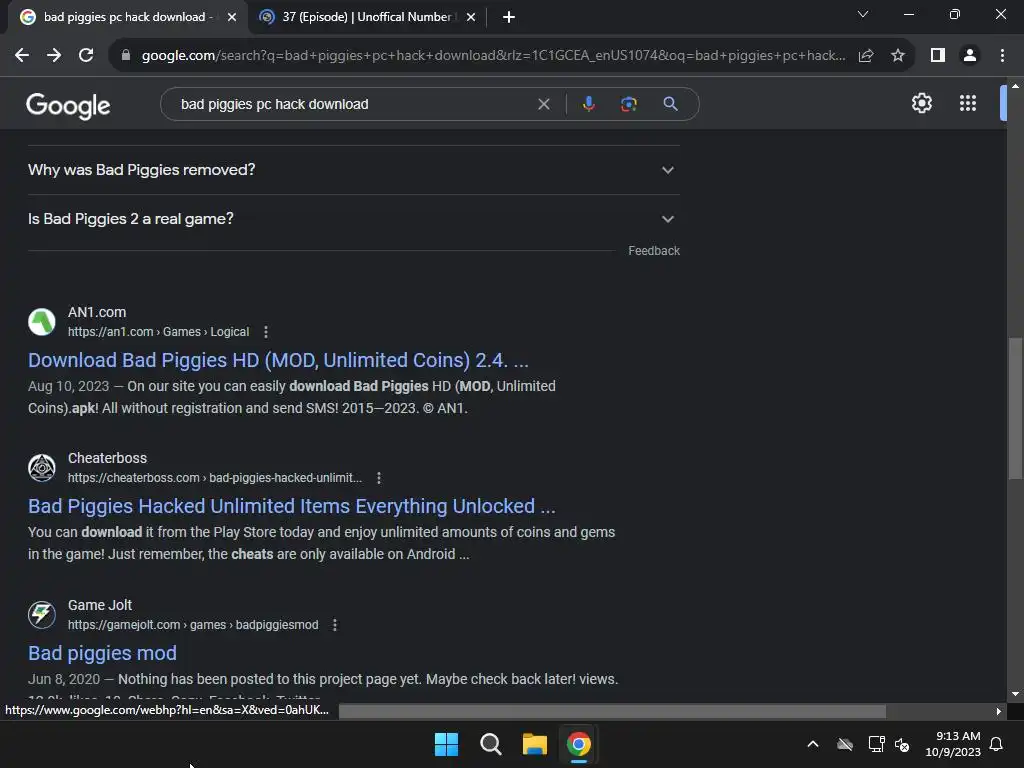
Task: Open the Google apps grid
Action: click(x=968, y=103)
